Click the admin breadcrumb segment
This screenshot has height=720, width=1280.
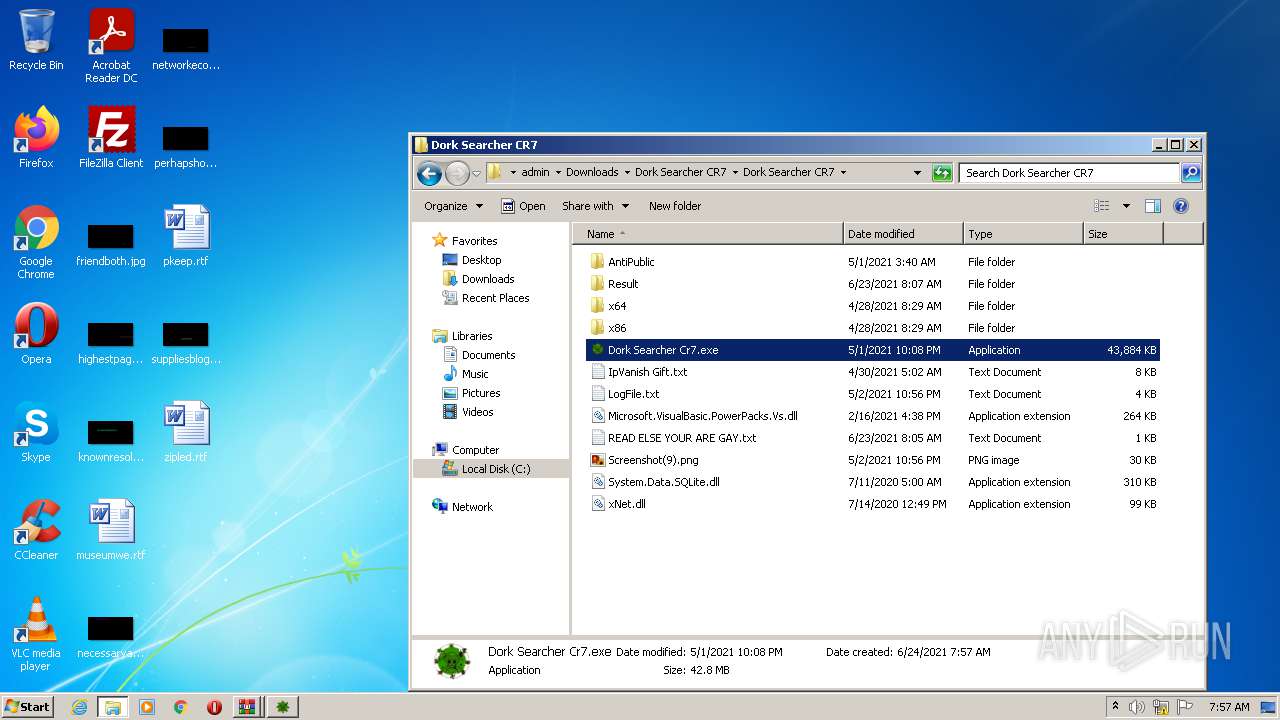click(x=535, y=172)
